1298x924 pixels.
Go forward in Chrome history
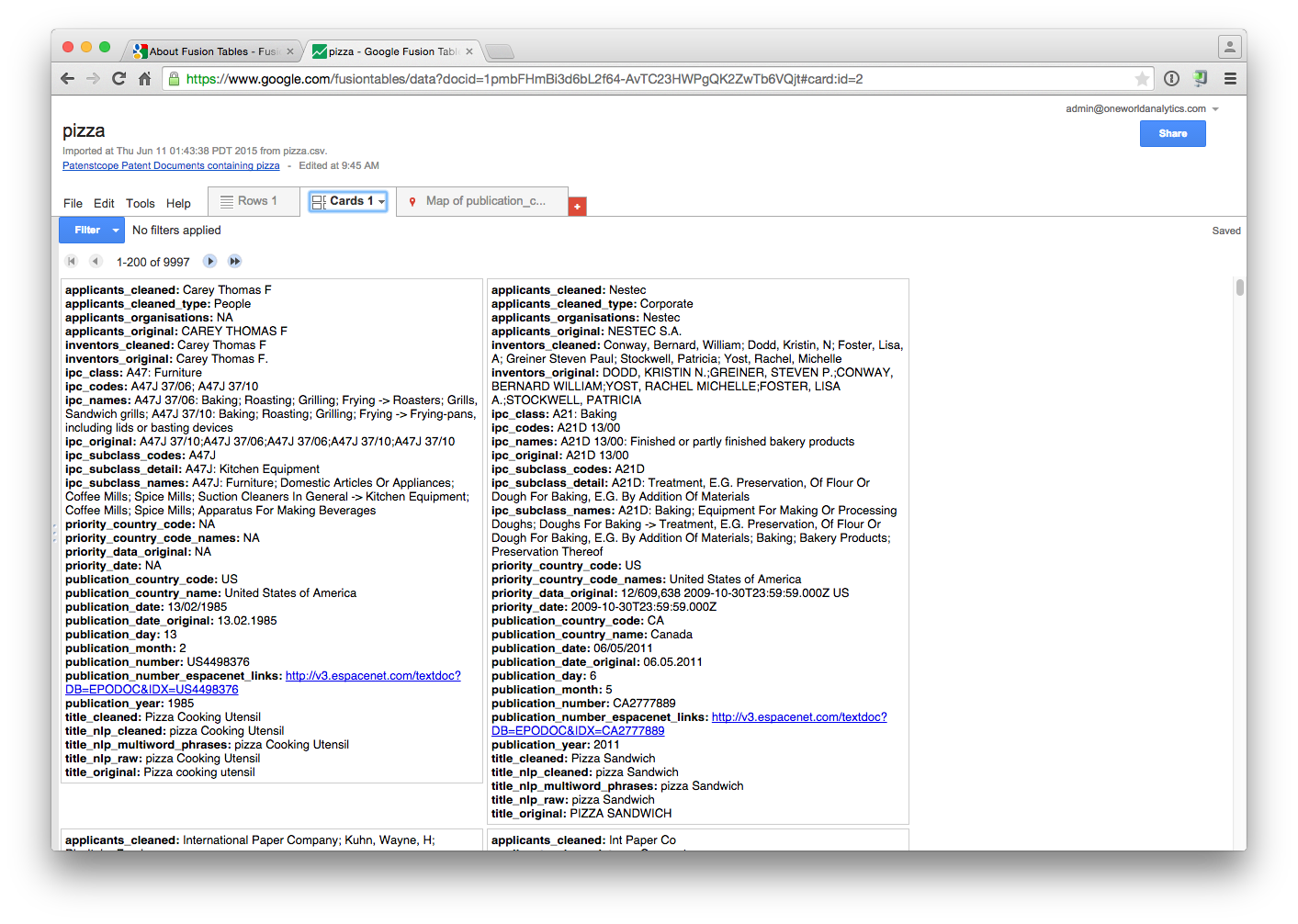pos(93,79)
